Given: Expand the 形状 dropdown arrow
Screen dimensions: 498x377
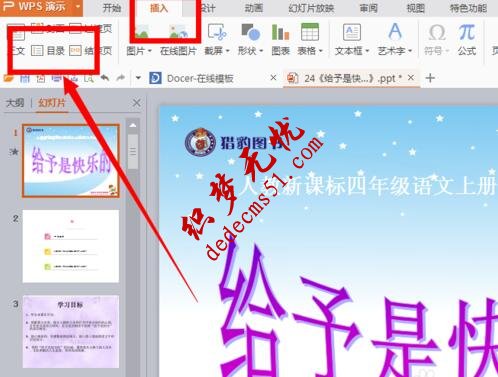Looking at the screenshot, I should (x=261, y=51).
